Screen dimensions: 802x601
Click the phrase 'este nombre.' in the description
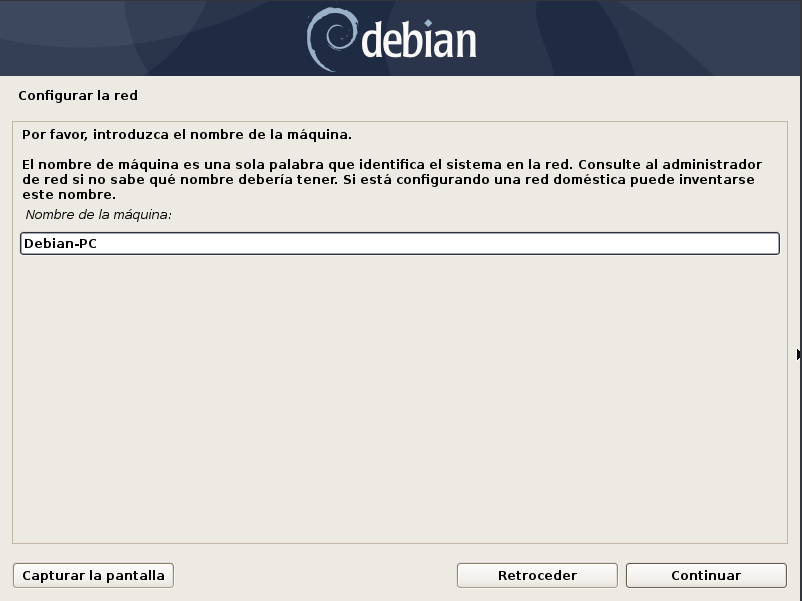(x=69, y=195)
